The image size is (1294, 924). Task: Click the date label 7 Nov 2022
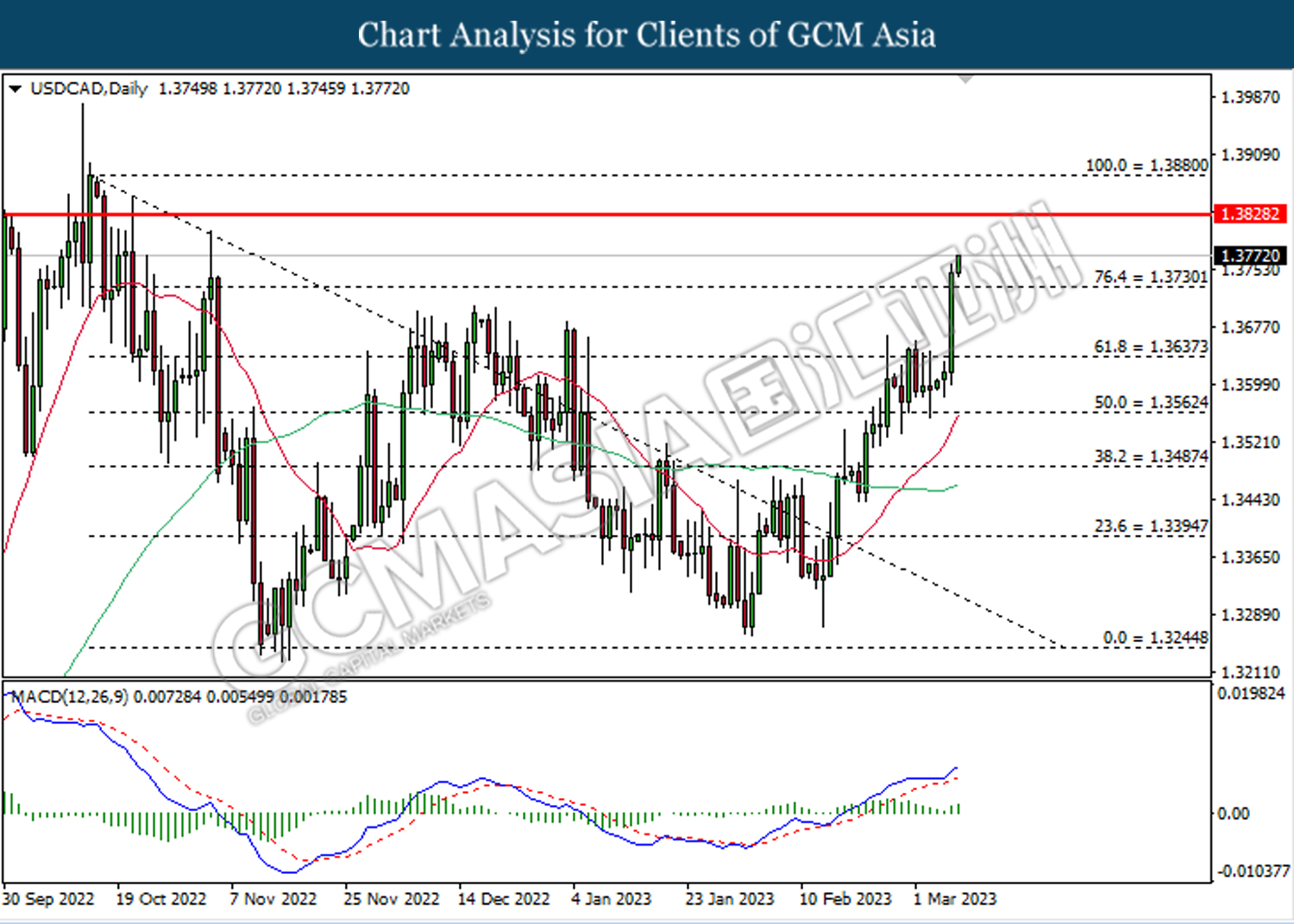pyautogui.click(x=273, y=899)
